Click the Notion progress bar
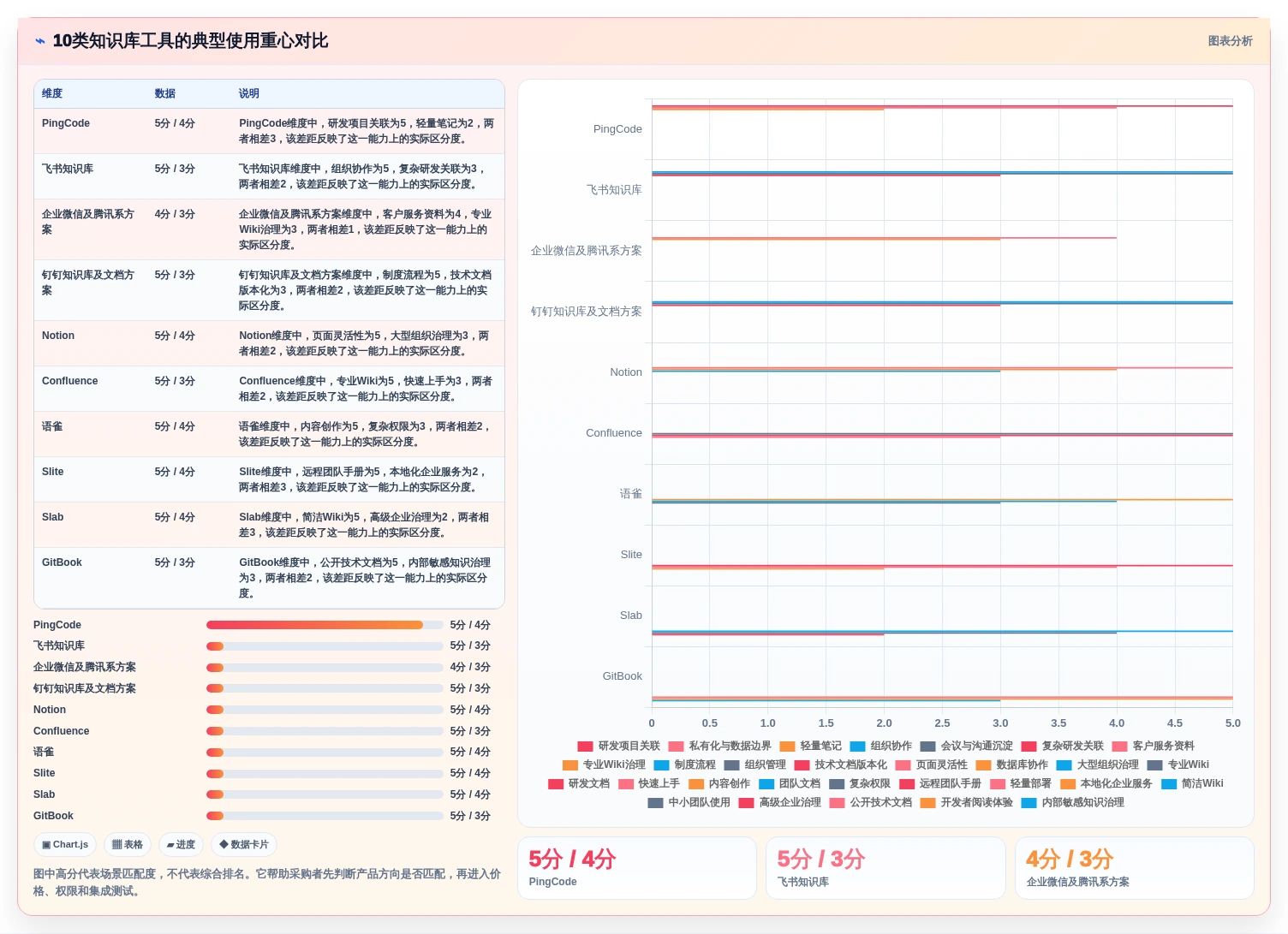This screenshot has width=1288, height=934. 325,710
